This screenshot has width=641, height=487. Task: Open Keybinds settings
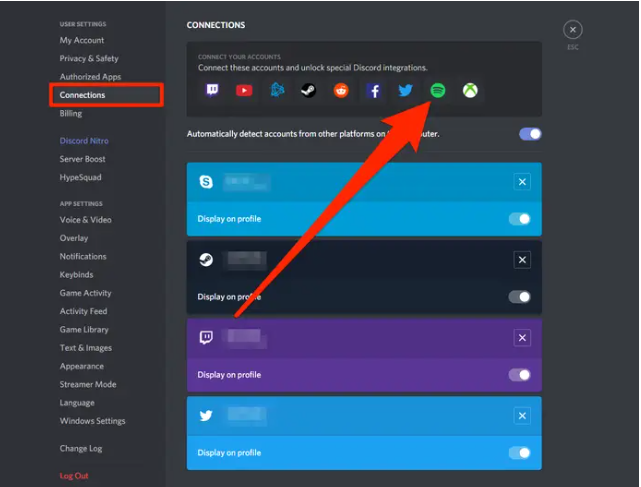tap(76, 275)
